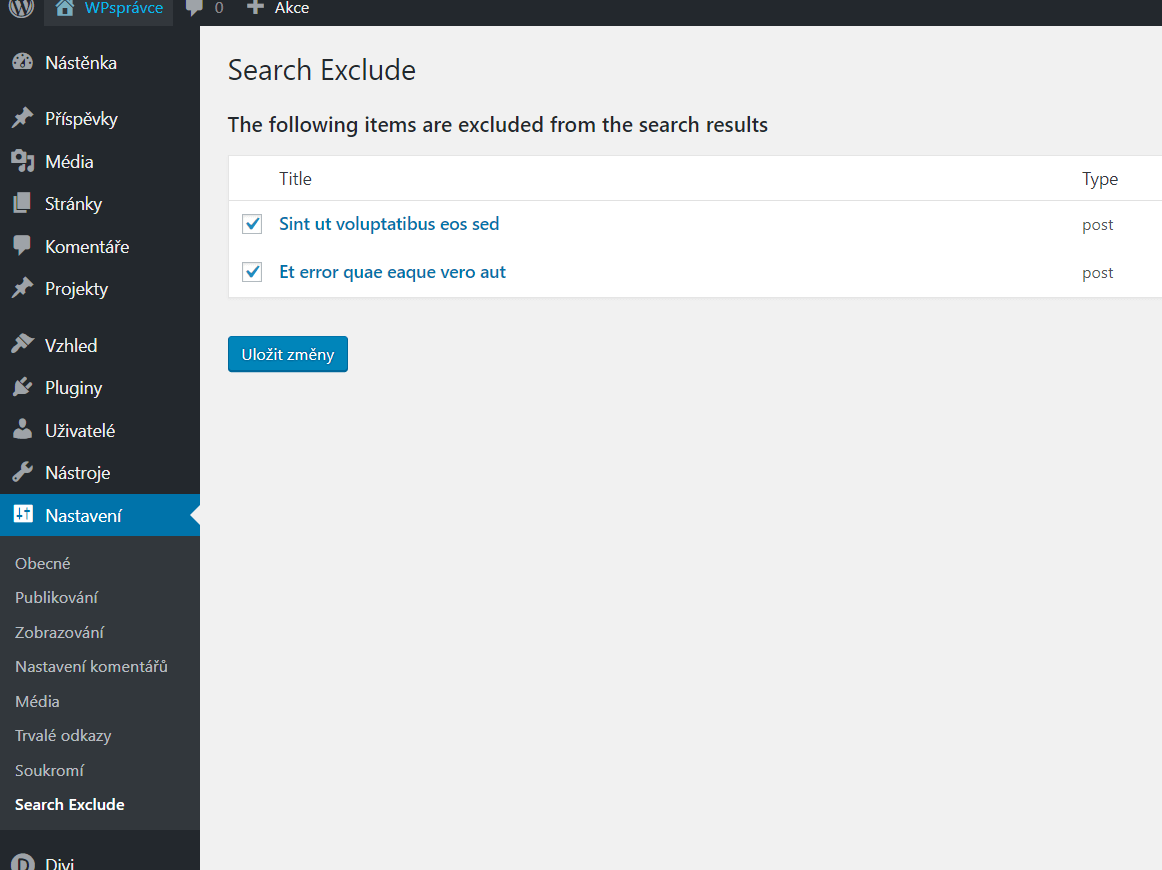Click the comment count 0 in admin bar
Image resolution: width=1162 pixels, height=870 pixels.
tap(219, 8)
